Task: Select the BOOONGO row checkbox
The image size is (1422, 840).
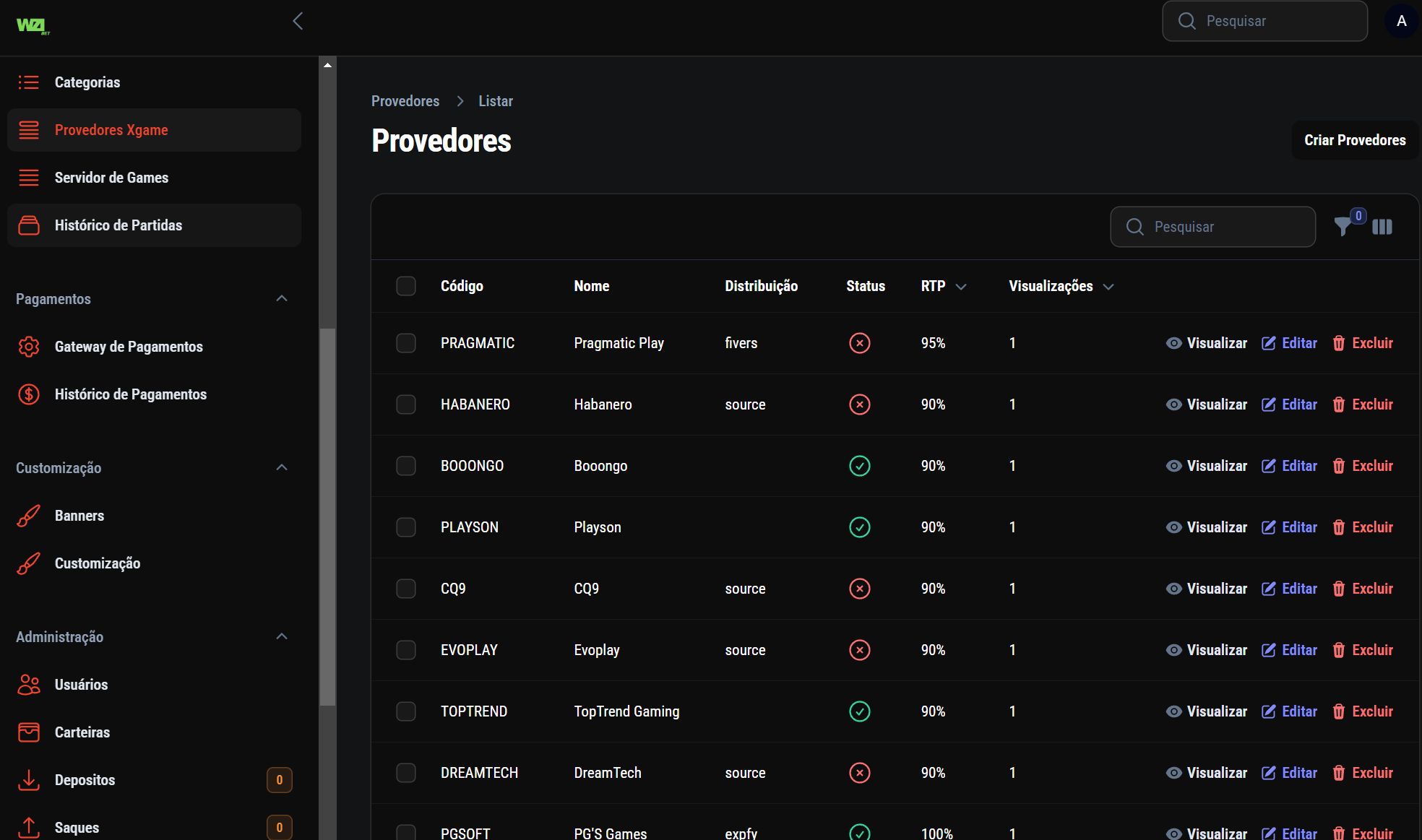Action: pos(406,466)
